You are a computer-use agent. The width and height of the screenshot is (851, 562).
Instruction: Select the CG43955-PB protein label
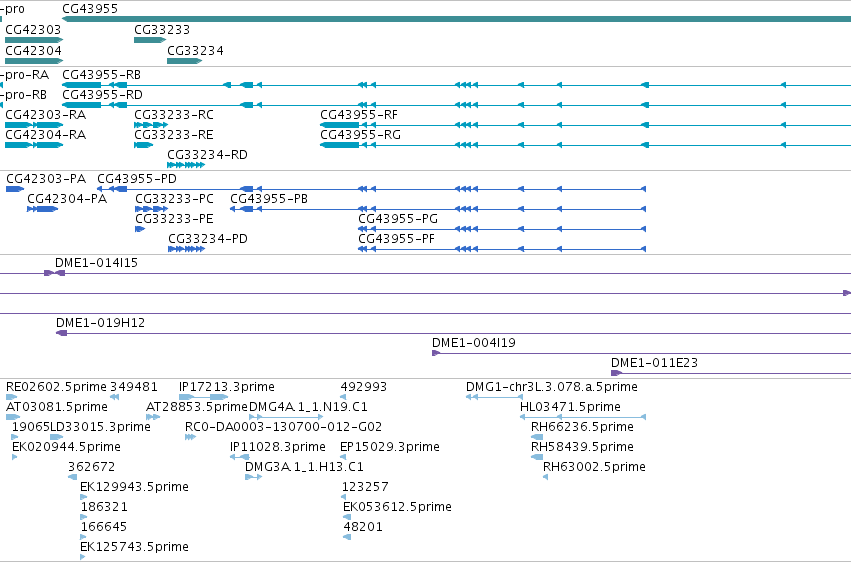[269, 199]
